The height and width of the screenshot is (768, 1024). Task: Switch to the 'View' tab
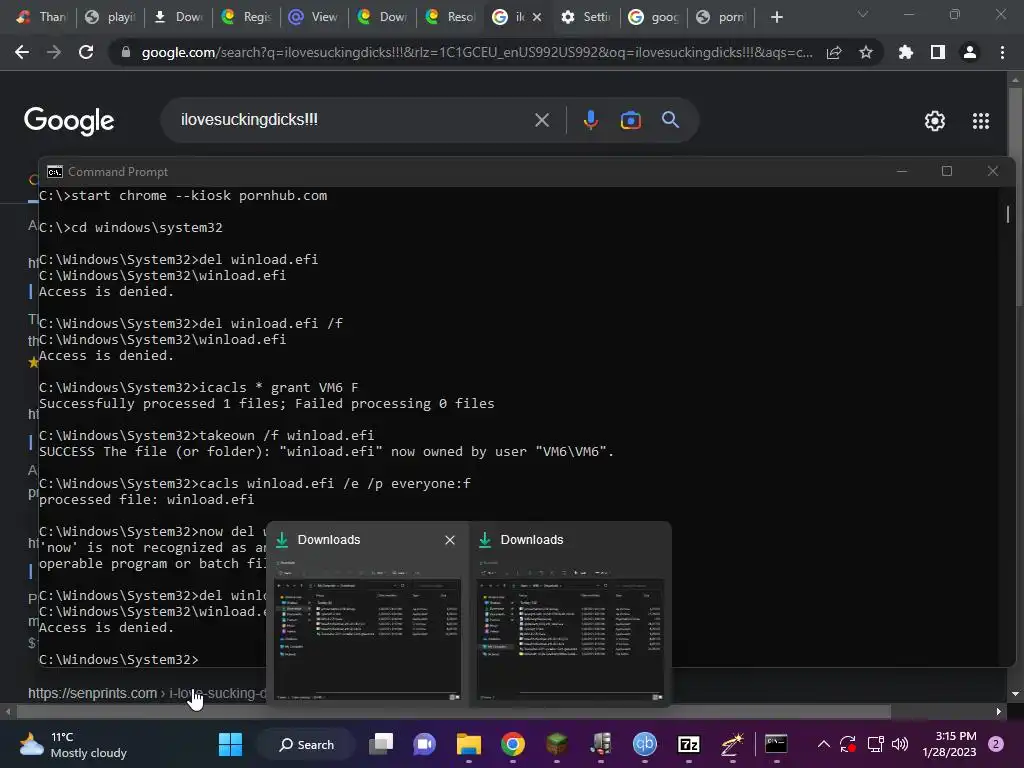315,17
